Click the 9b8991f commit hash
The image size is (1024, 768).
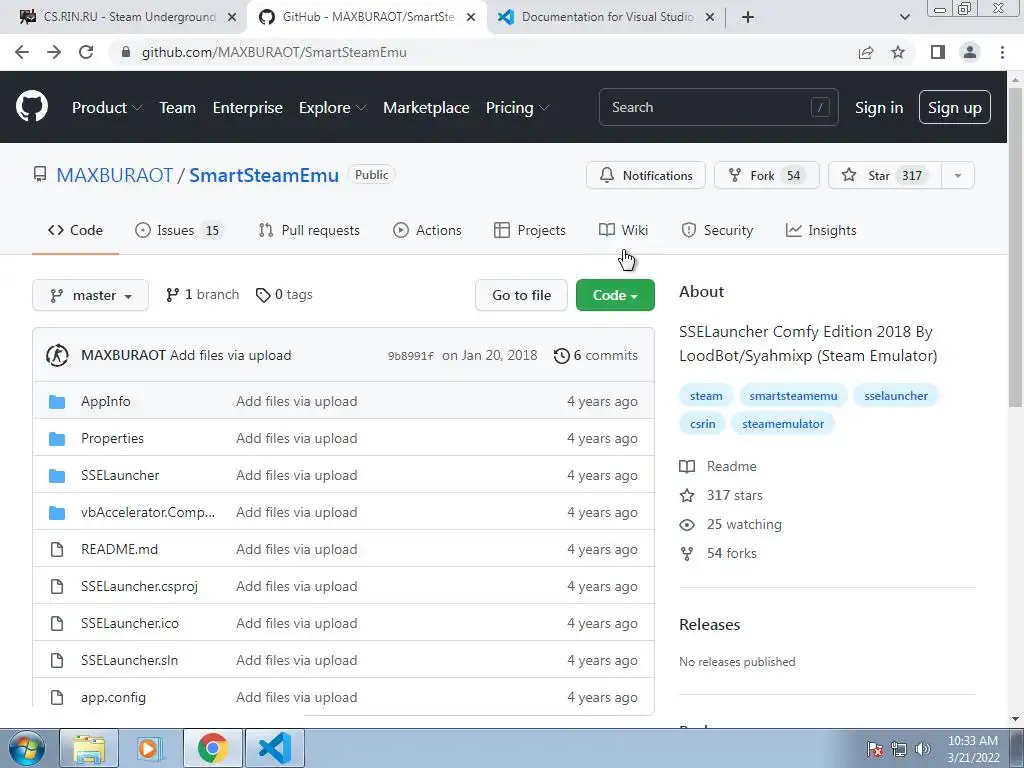click(411, 356)
